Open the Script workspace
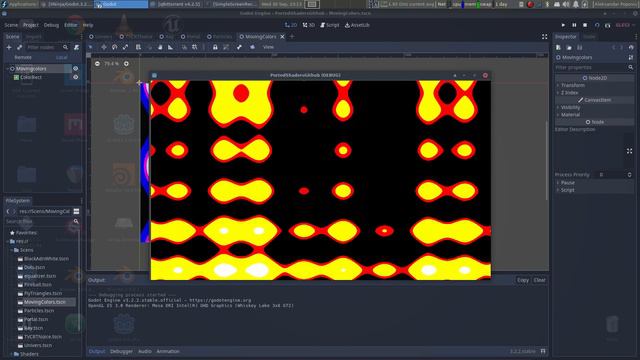The height and width of the screenshot is (360, 640). [x=329, y=25]
